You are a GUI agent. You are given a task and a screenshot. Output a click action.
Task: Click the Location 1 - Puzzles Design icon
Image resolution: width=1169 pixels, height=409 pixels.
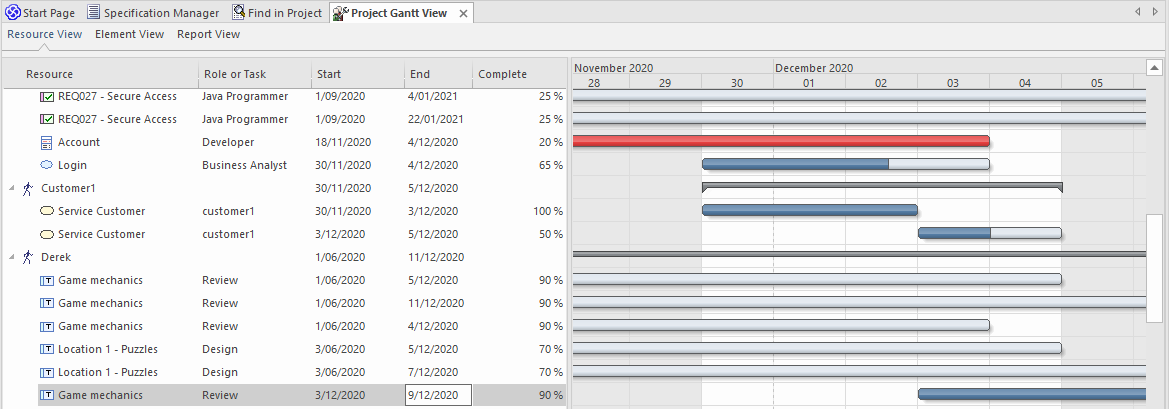(x=47, y=349)
